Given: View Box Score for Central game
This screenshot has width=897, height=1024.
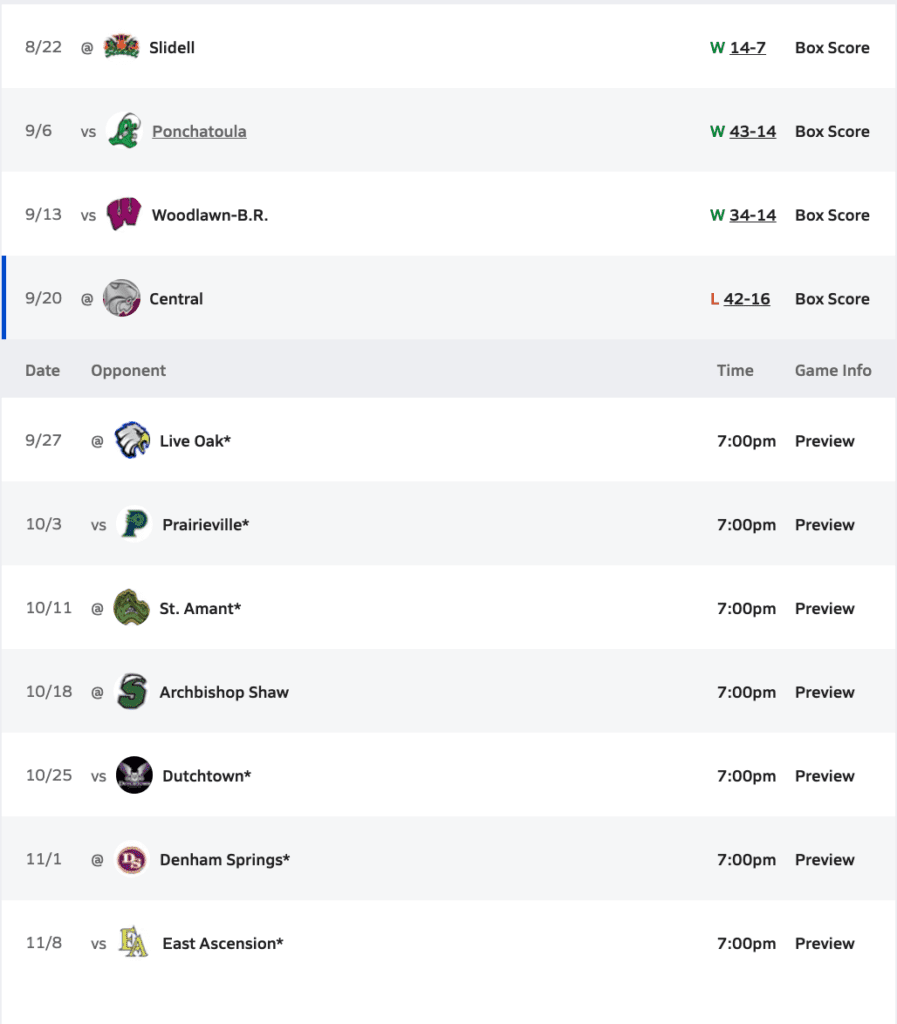Looking at the screenshot, I should (832, 299).
